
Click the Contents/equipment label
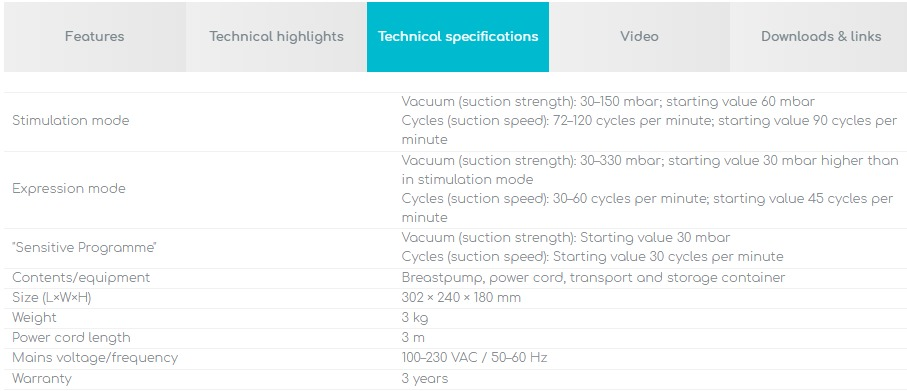[x=81, y=278]
